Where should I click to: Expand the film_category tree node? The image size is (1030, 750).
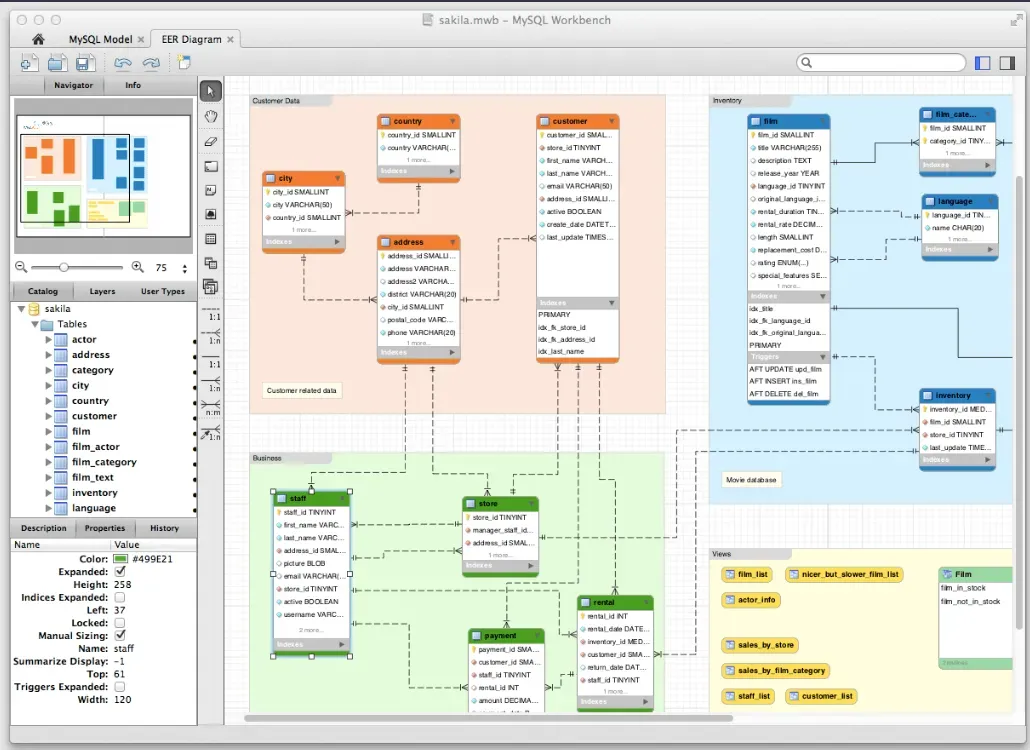48,462
